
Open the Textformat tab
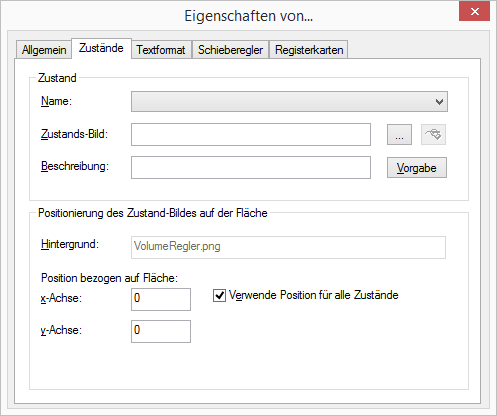pyautogui.click(x=161, y=50)
